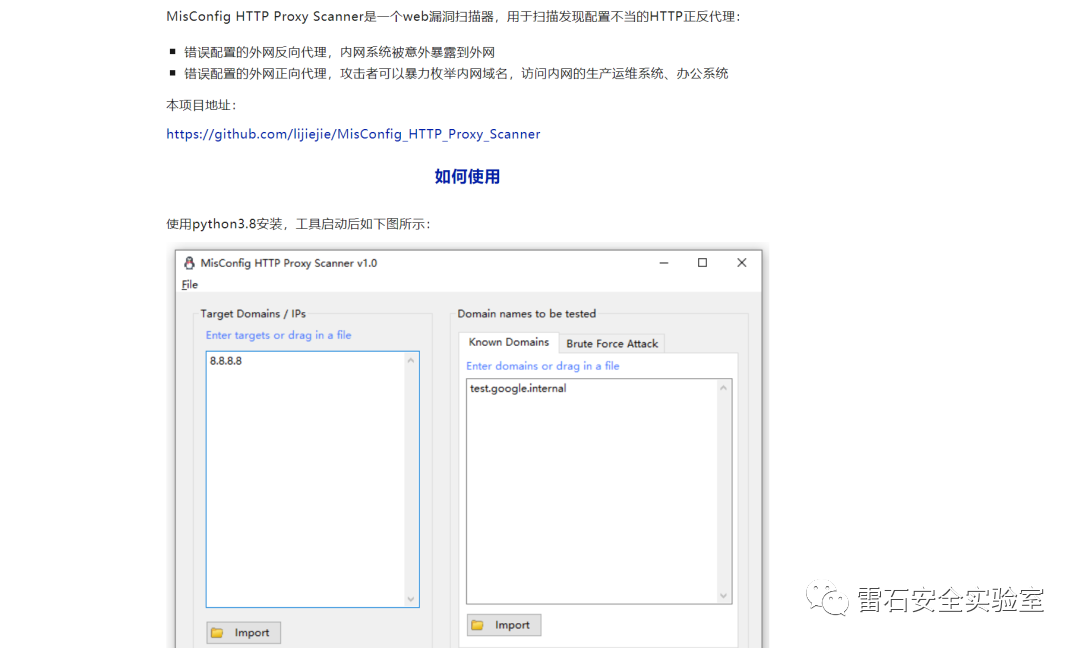Click Import button under Target Domains
This screenshot has height=648, width=1080.
(x=243, y=632)
